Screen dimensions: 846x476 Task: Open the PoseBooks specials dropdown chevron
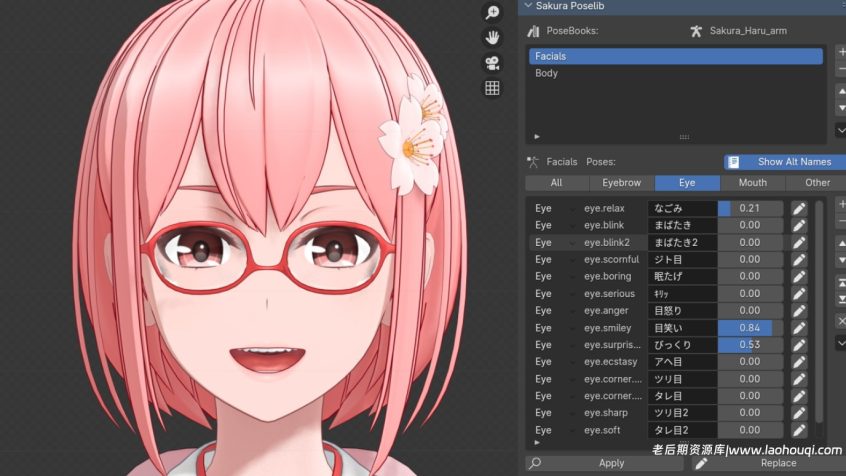pyautogui.click(x=841, y=131)
